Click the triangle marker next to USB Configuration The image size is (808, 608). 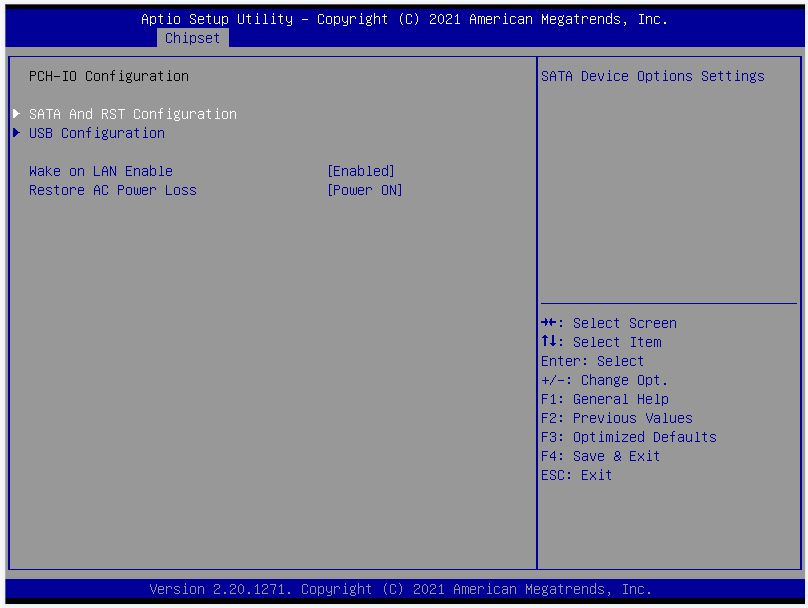(x=16, y=133)
